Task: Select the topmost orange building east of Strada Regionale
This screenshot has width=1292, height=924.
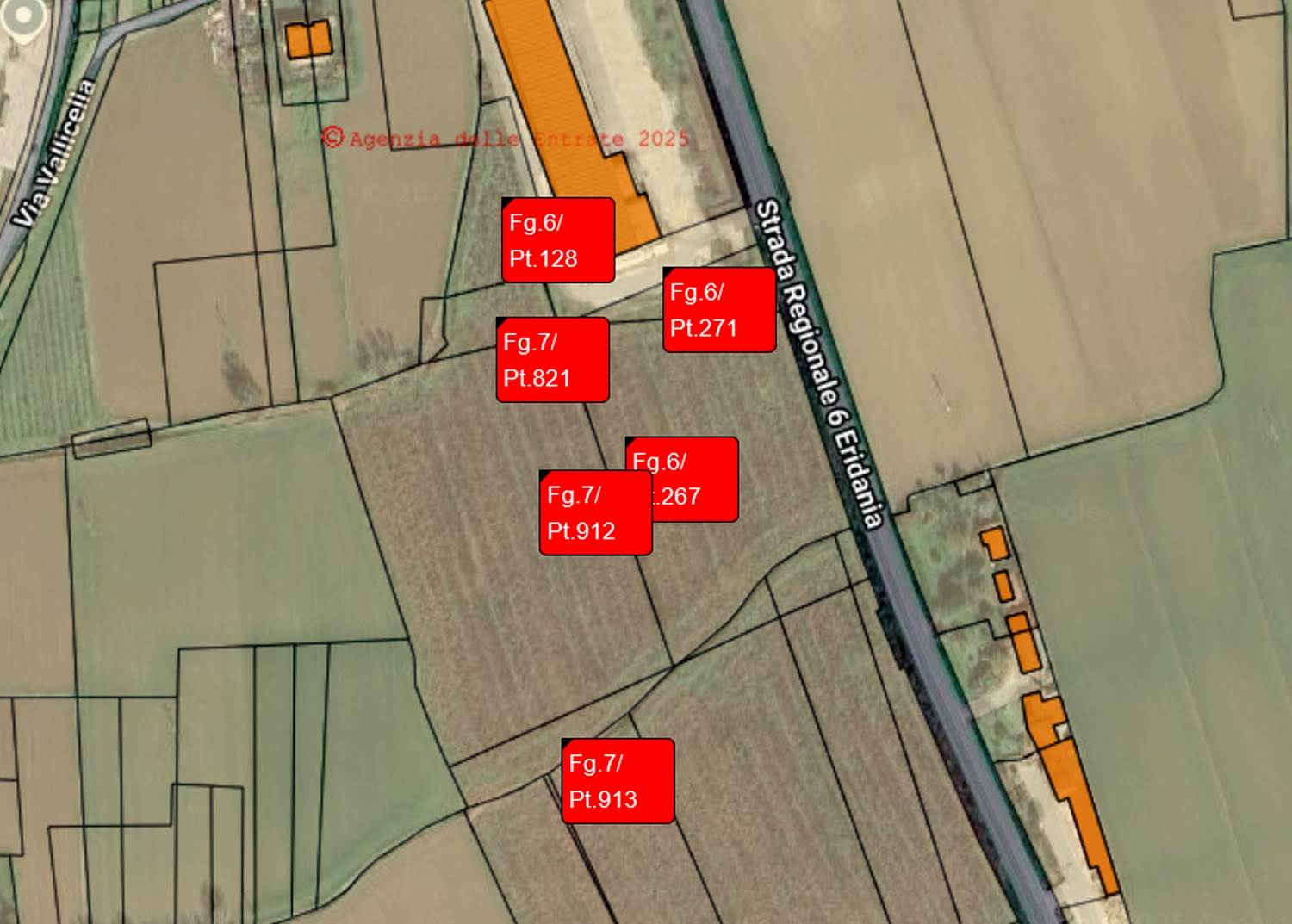Action: (x=995, y=543)
